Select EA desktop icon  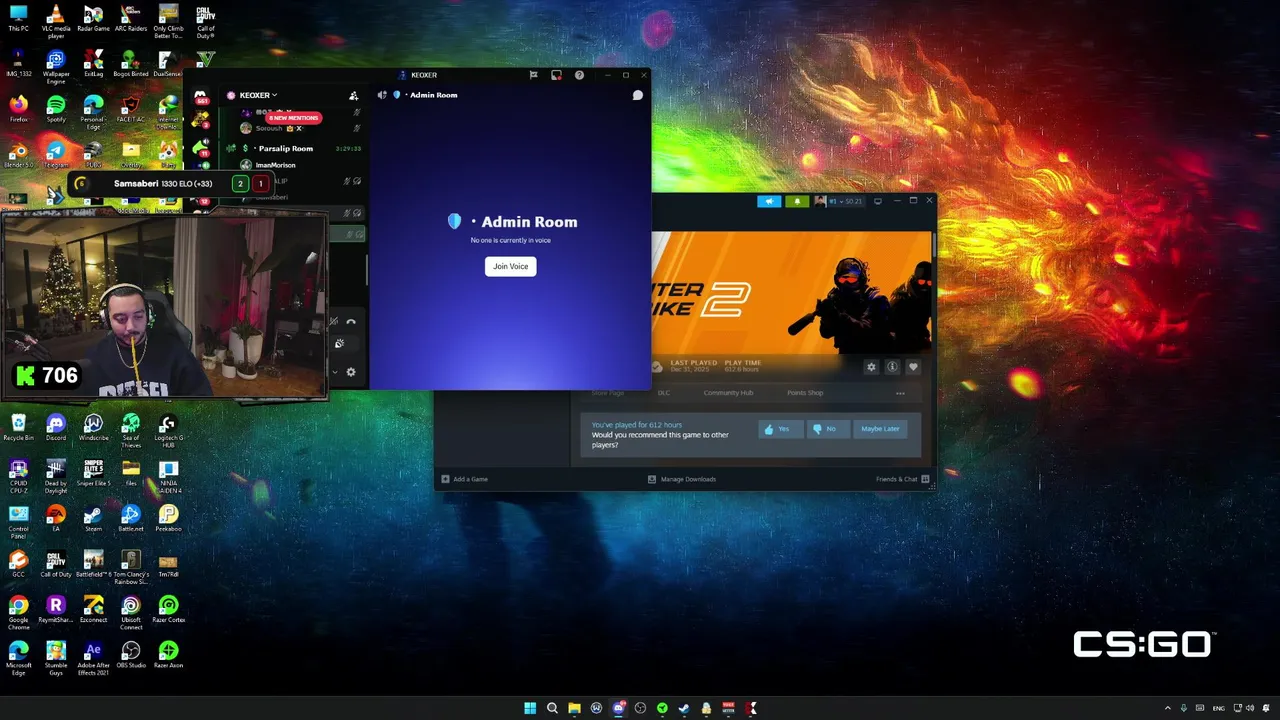(56, 519)
